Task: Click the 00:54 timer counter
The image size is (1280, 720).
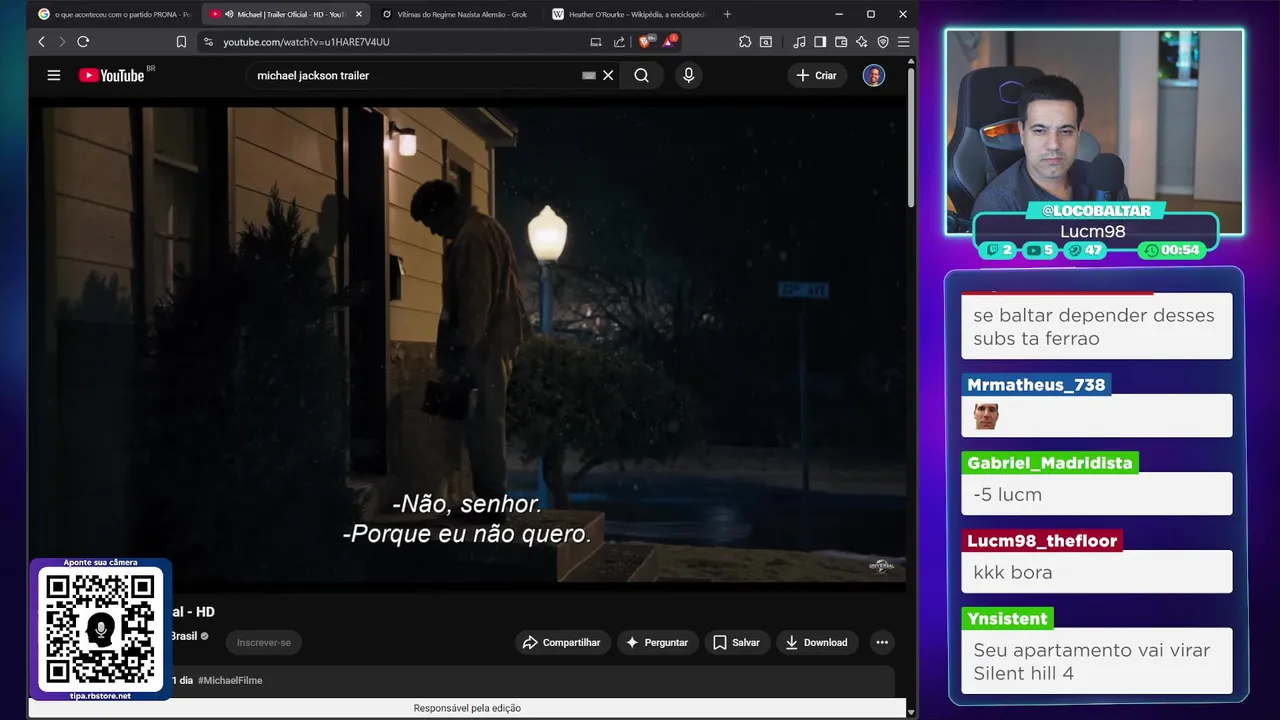Action: [1172, 250]
